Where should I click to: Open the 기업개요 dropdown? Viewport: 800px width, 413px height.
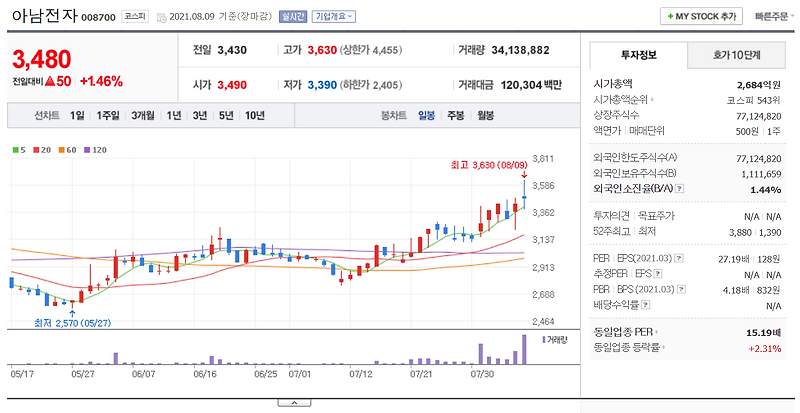coord(334,17)
